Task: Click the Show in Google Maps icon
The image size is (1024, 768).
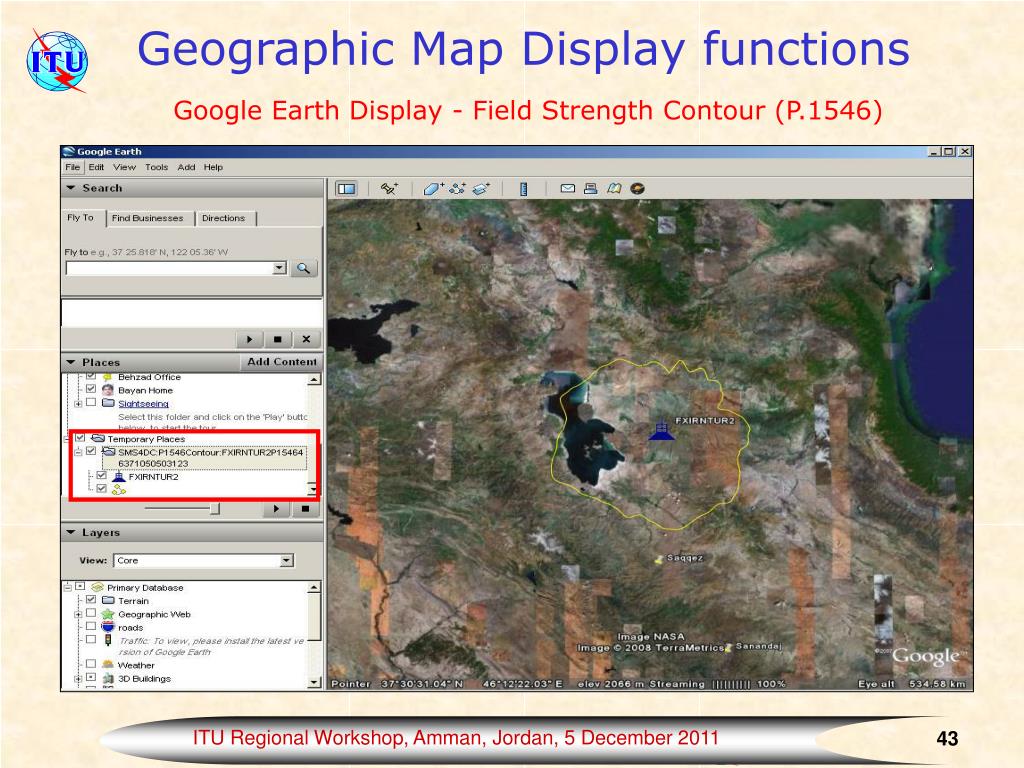Action: 613,189
